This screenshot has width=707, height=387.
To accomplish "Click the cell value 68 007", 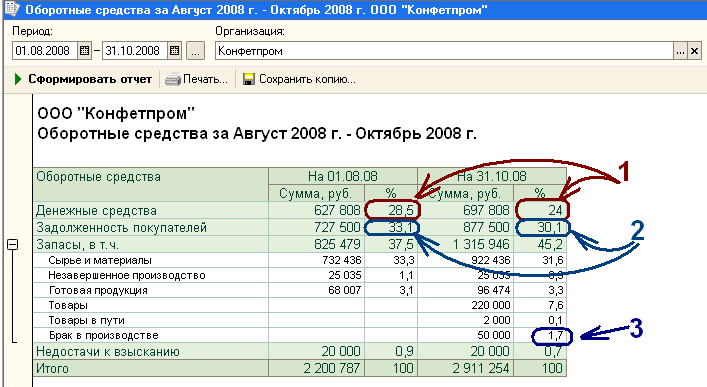I will coord(345,290).
